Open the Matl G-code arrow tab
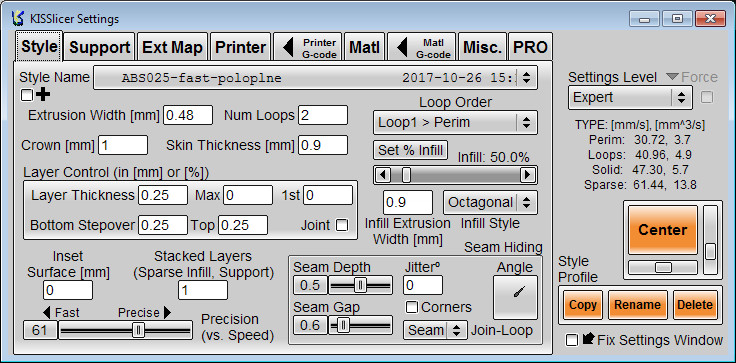This screenshot has height=363, width=736. 422,47
